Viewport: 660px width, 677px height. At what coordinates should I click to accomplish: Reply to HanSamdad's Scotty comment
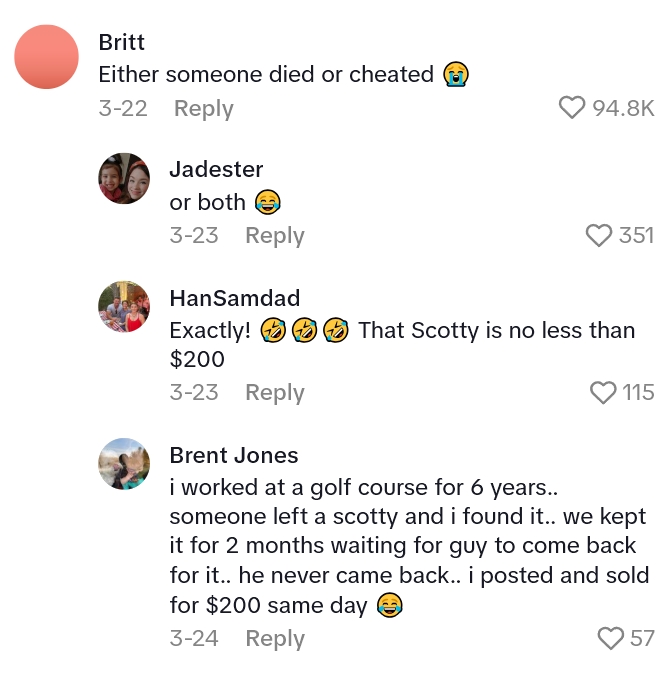(x=274, y=392)
